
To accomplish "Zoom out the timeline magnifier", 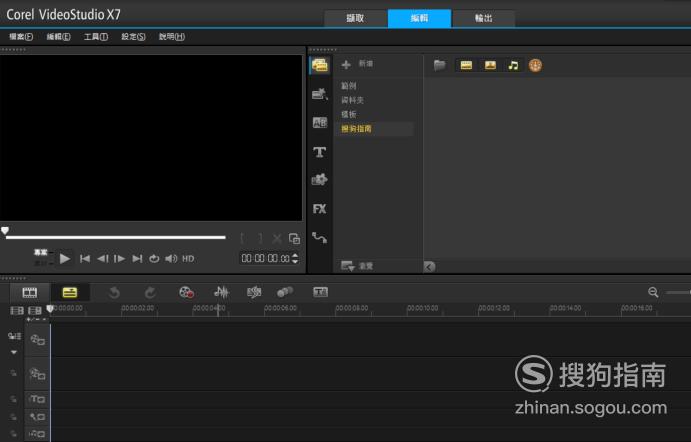I will click(x=653, y=292).
